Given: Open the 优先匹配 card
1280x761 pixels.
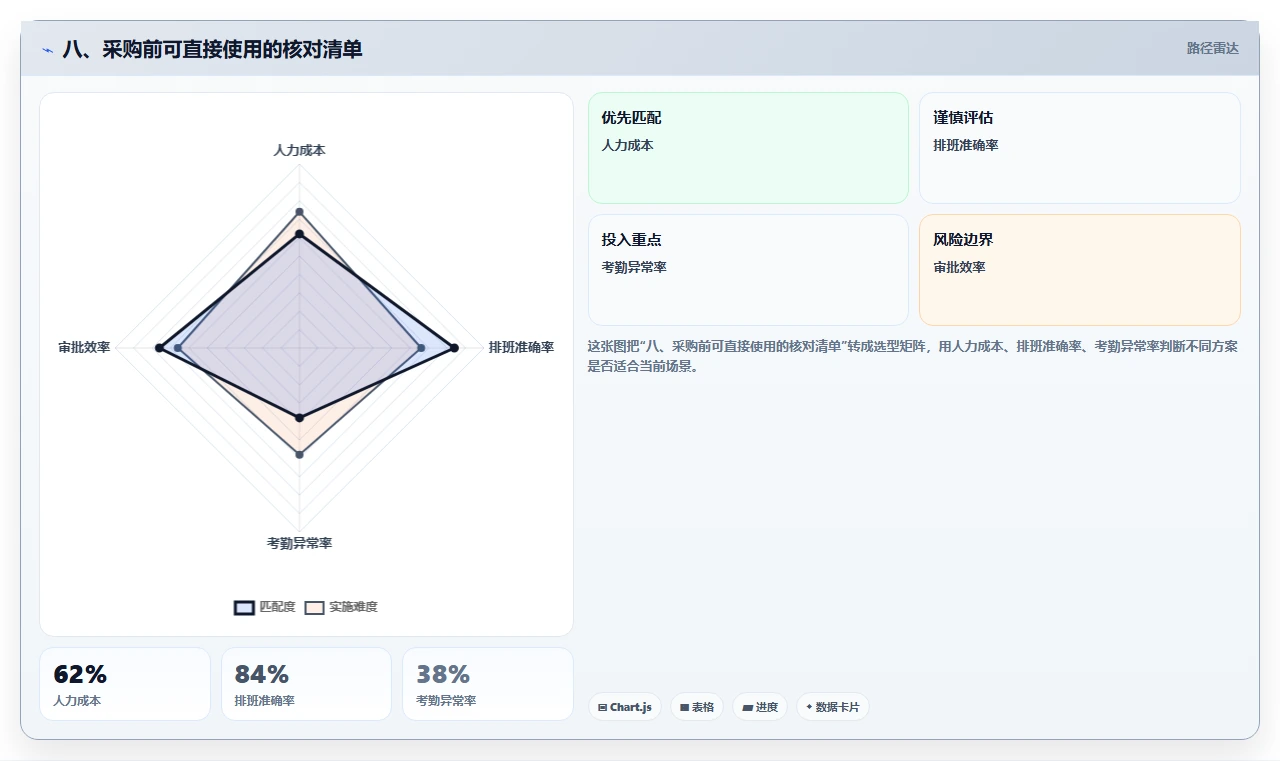Looking at the screenshot, I should (x=748, y=148).
